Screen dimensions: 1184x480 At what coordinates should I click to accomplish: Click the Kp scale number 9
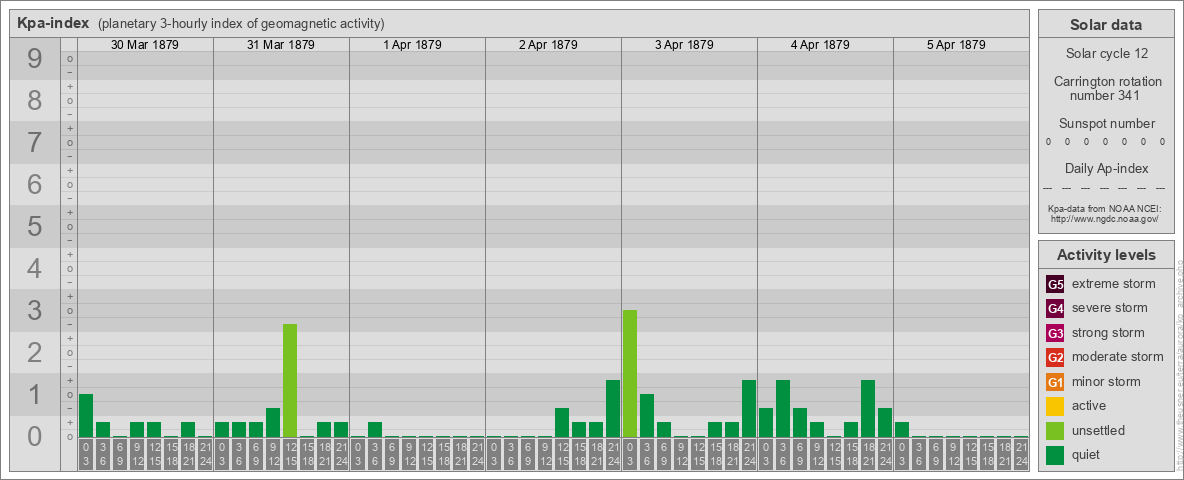(34, 58)
